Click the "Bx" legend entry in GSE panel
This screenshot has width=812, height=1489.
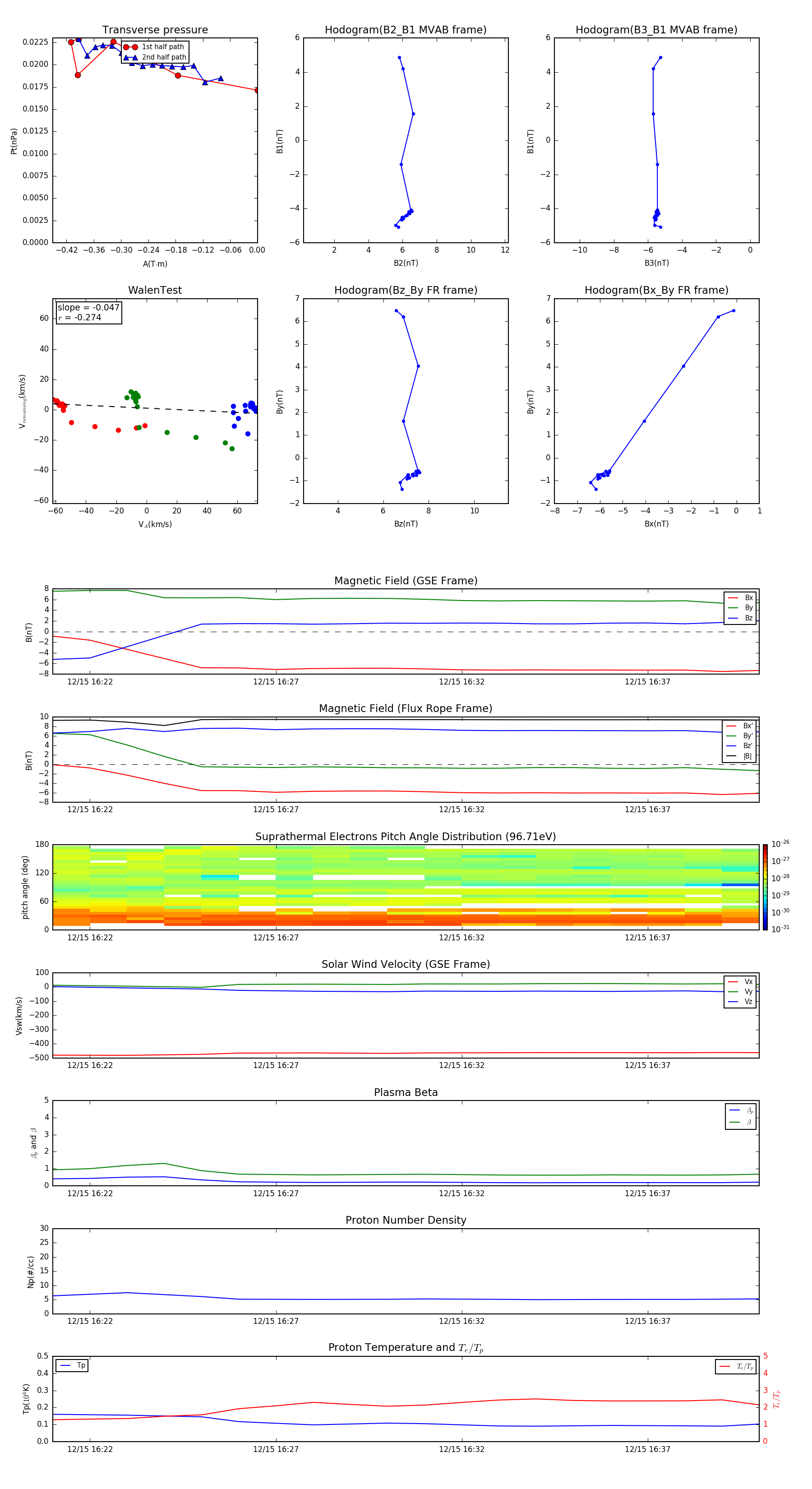point(740,598)
